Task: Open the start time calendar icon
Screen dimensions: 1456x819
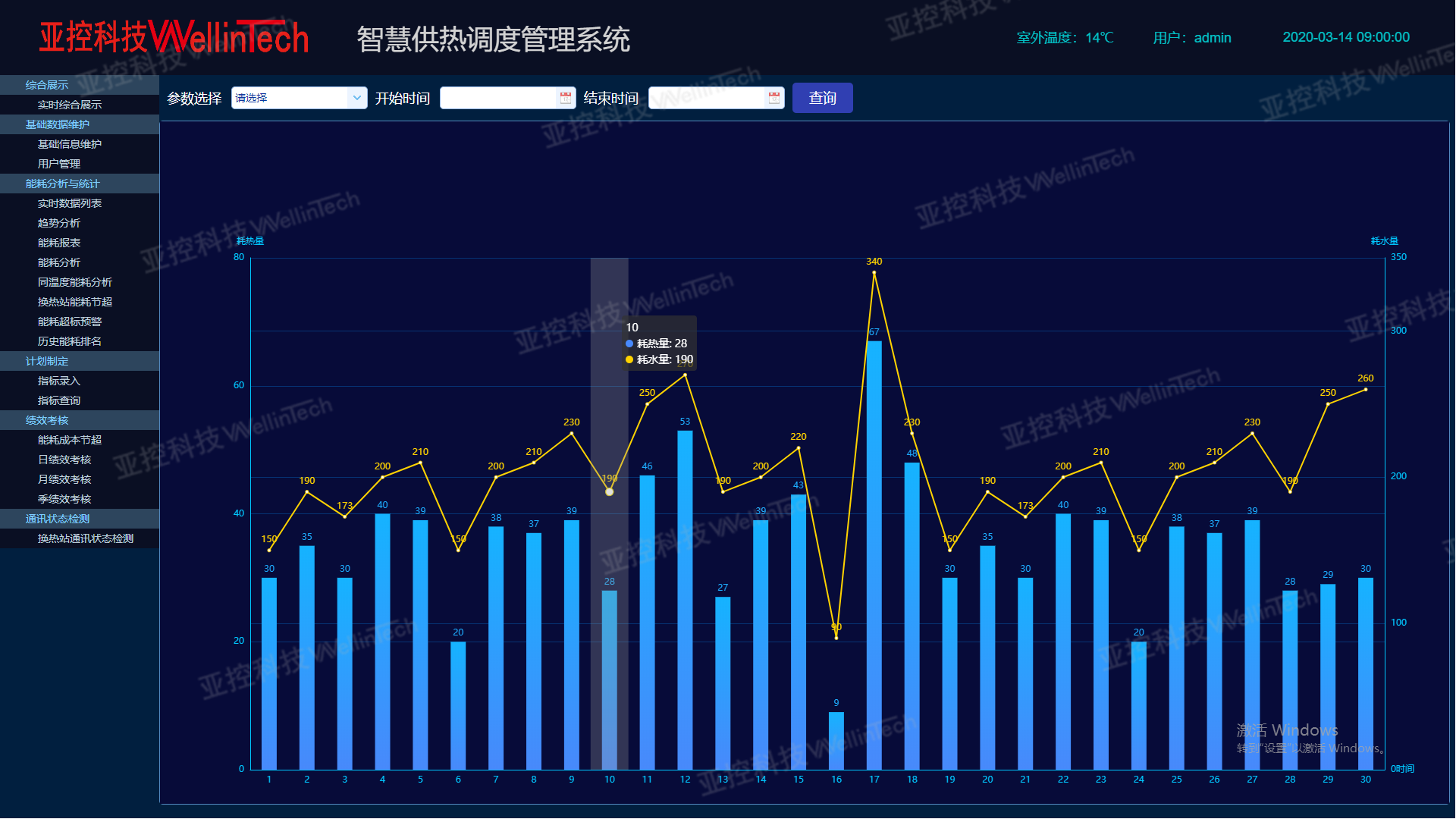Action: coord(566,98)
